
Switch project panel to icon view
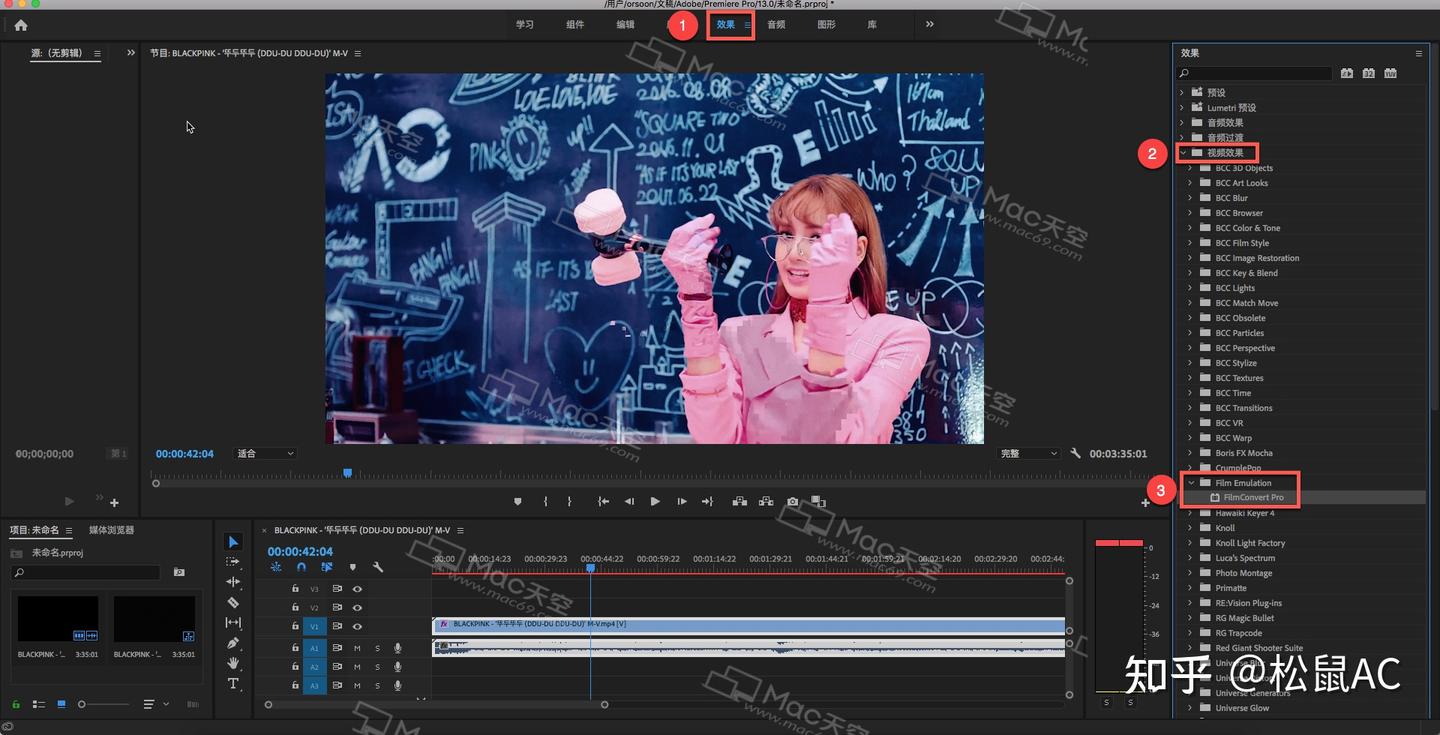click(61, 704)
